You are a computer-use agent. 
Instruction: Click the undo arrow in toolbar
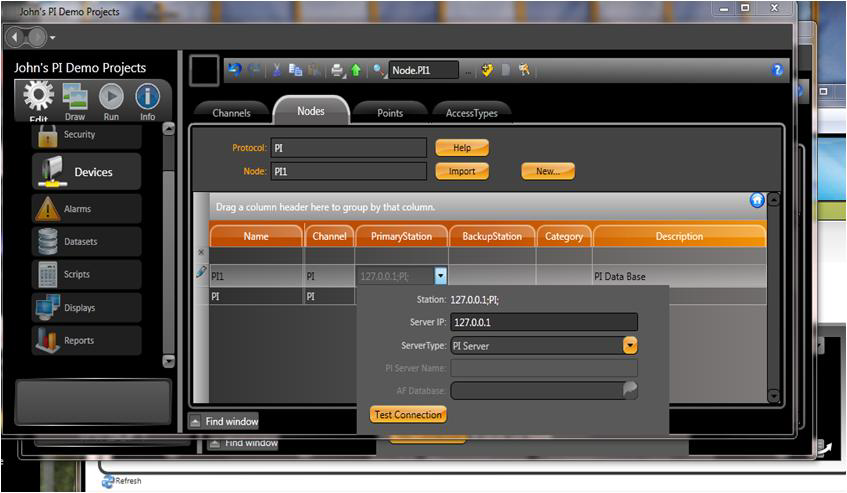pos(234,70)
